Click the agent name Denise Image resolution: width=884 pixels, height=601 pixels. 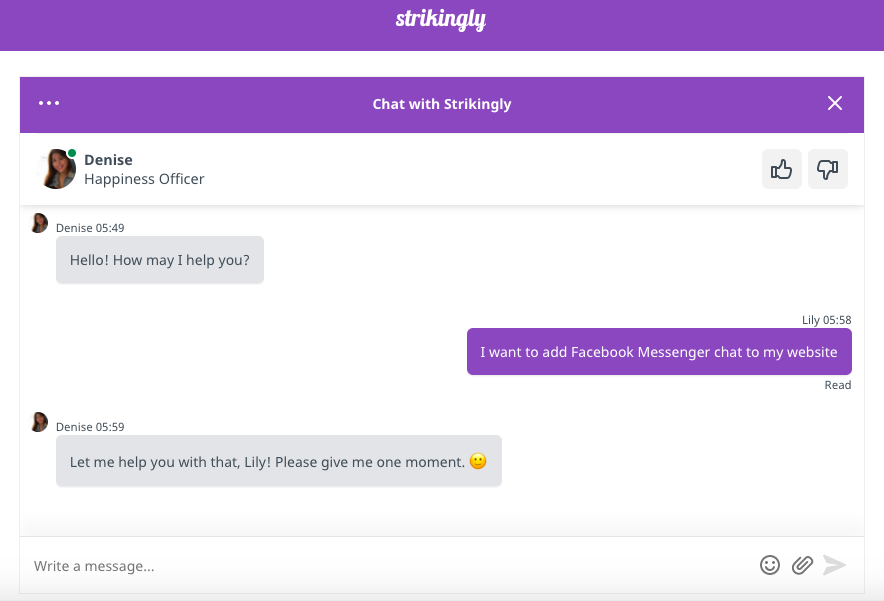[108, 160]
